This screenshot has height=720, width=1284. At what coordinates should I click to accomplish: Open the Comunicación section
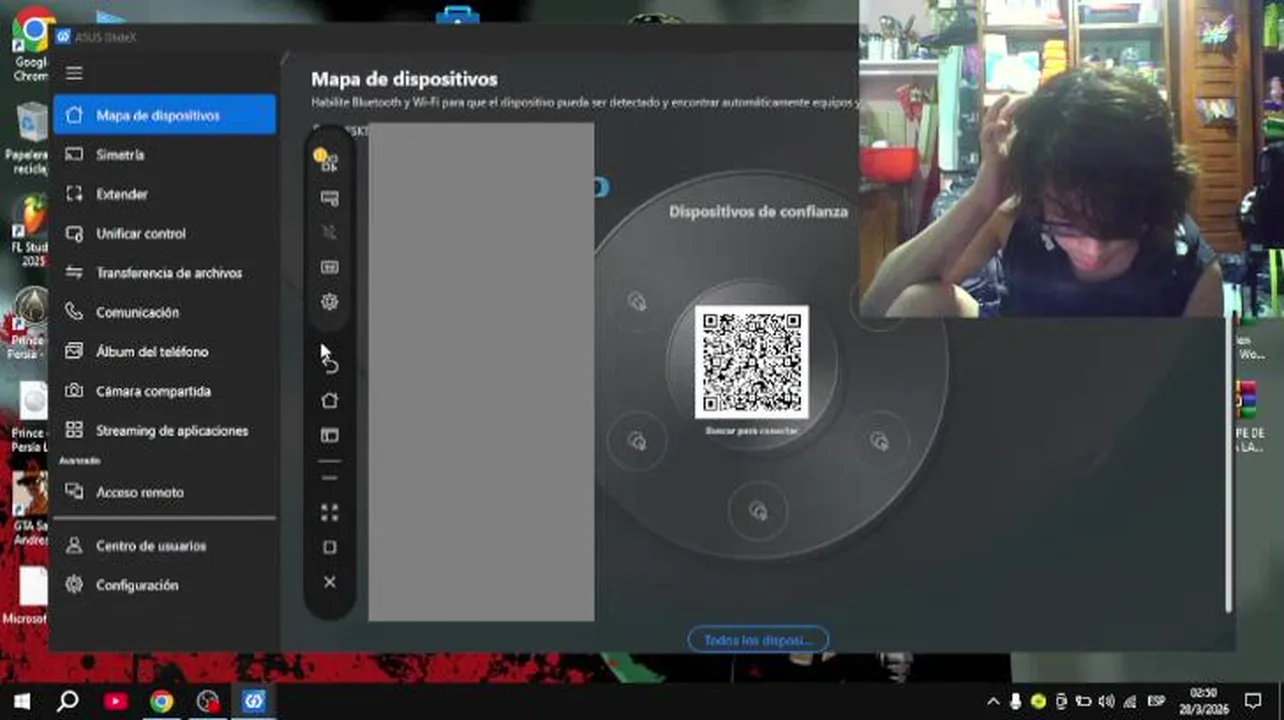click(165, 312)
